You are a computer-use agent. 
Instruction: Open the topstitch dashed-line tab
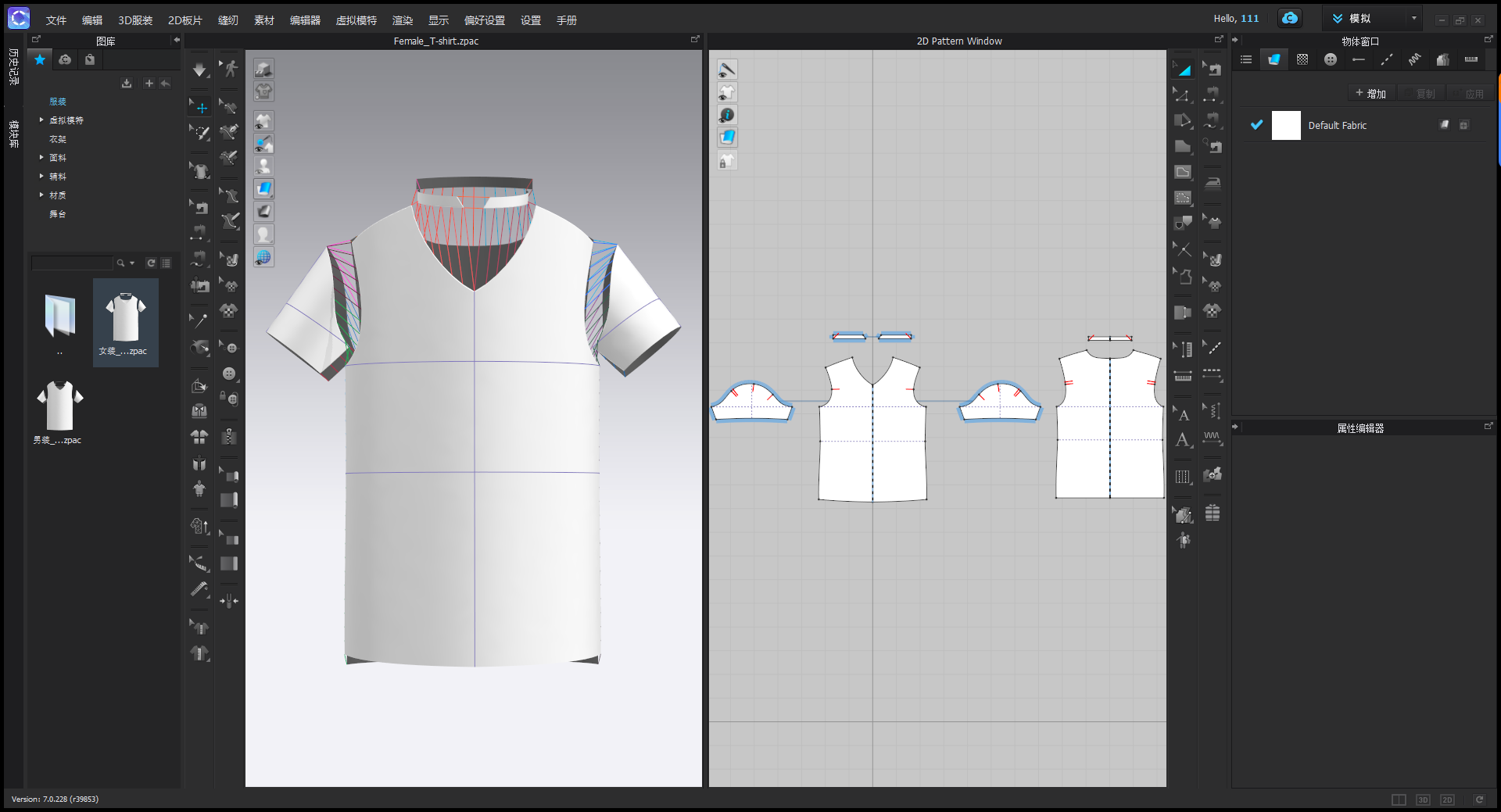click(1386, 59)
